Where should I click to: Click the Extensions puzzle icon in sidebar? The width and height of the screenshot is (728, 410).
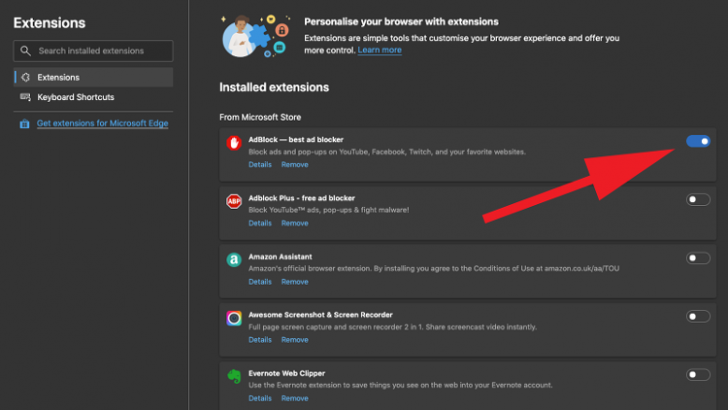coord(26,78)
